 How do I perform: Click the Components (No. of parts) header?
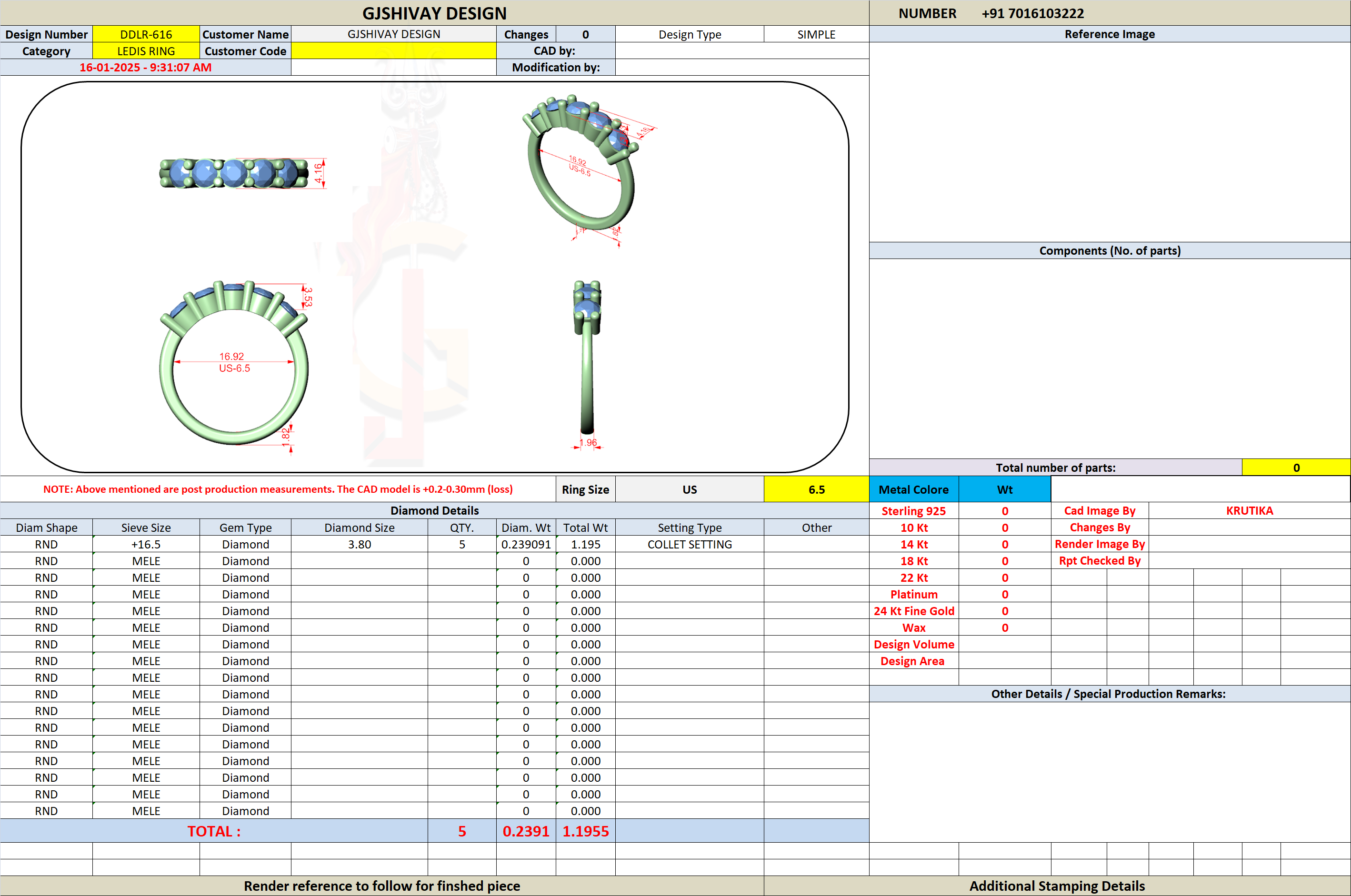coord(1109,250)
